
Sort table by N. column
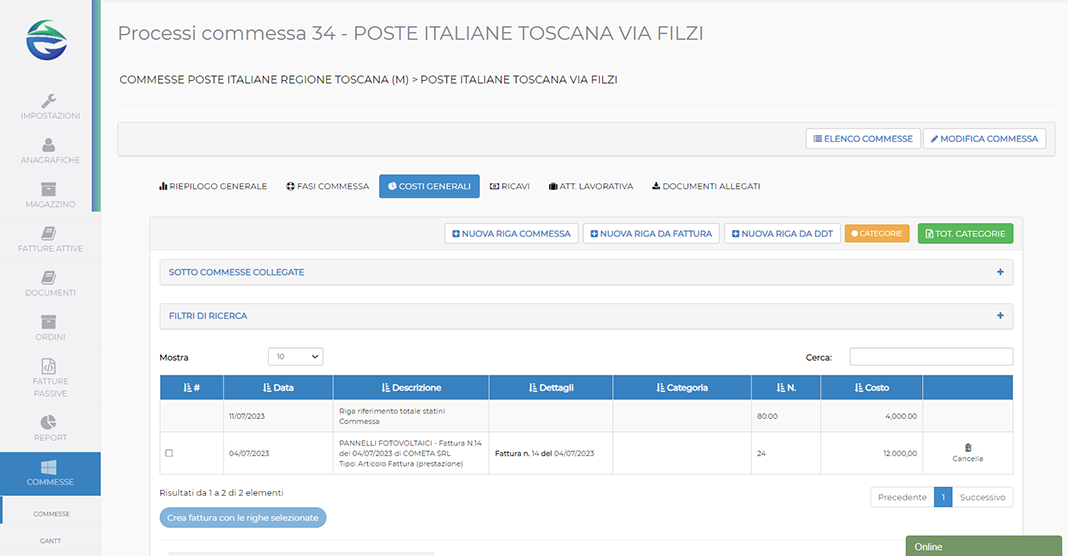click(786, 388)
